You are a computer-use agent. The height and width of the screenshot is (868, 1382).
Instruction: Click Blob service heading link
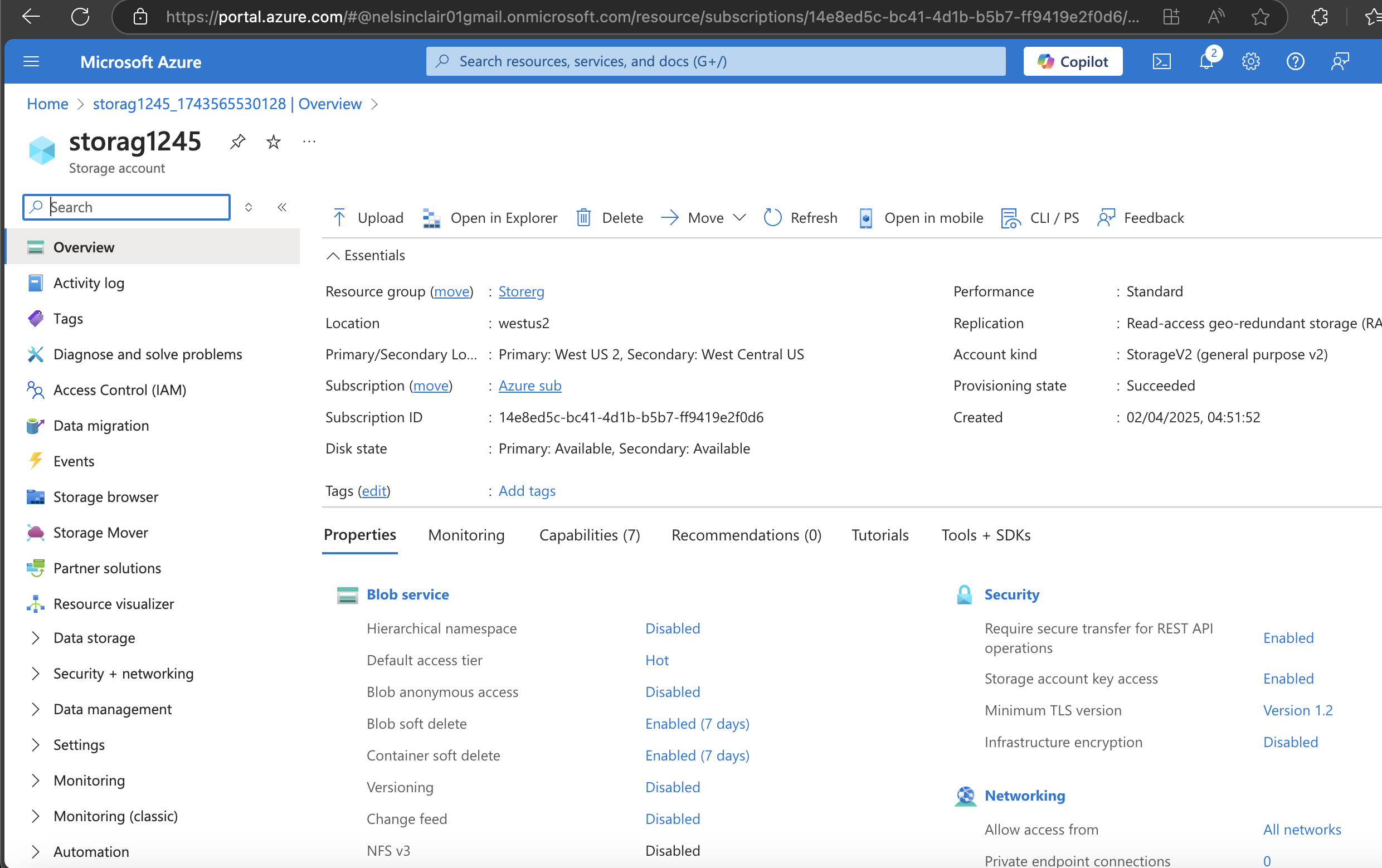click(407, 594)
